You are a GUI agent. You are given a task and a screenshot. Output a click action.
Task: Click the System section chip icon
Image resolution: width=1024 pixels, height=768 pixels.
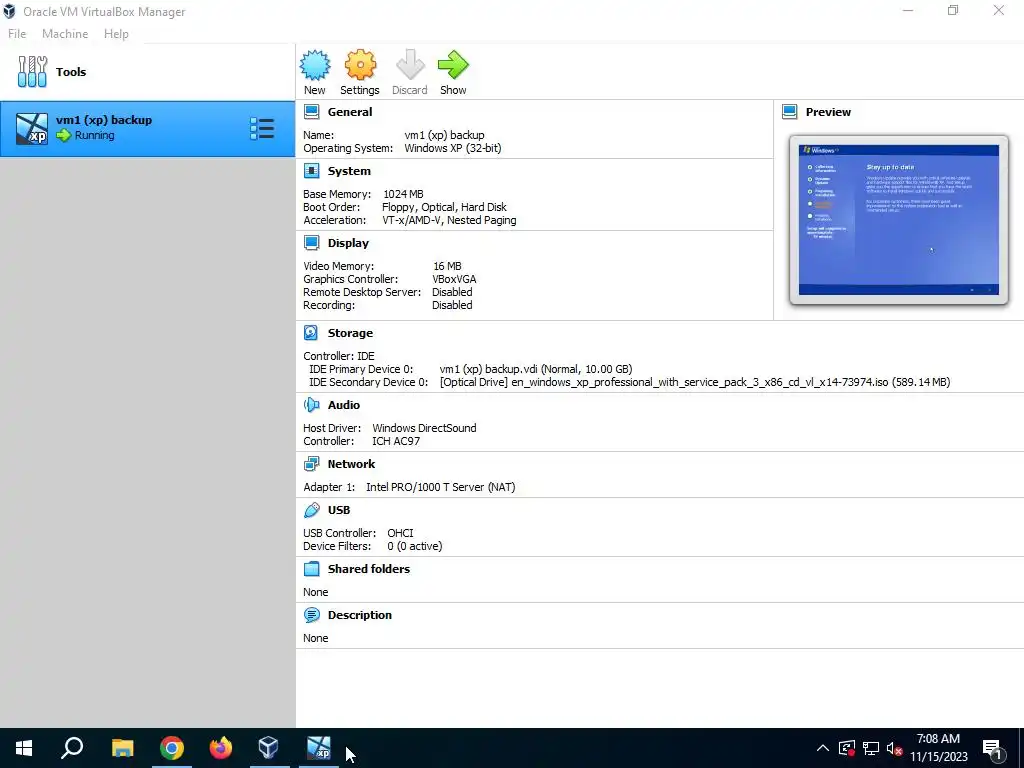click(312, 171)
